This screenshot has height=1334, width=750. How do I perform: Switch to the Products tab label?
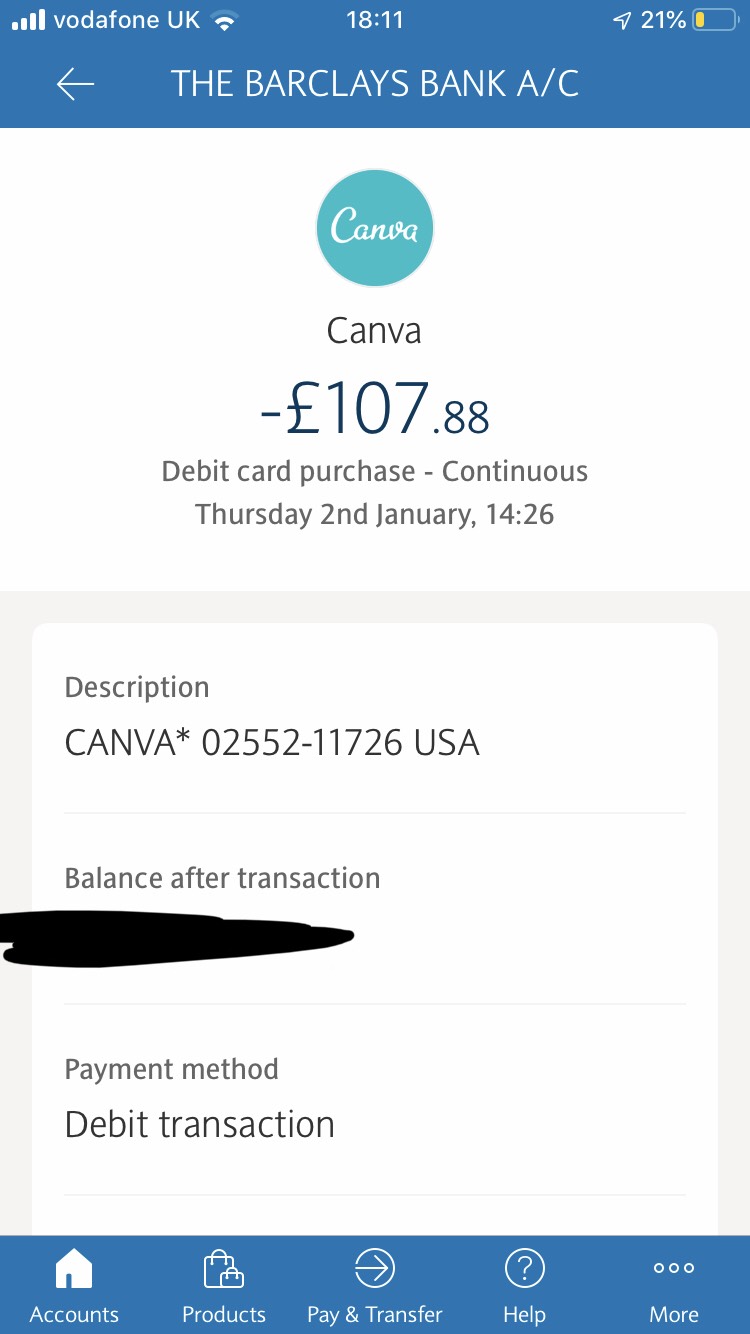223,1314
